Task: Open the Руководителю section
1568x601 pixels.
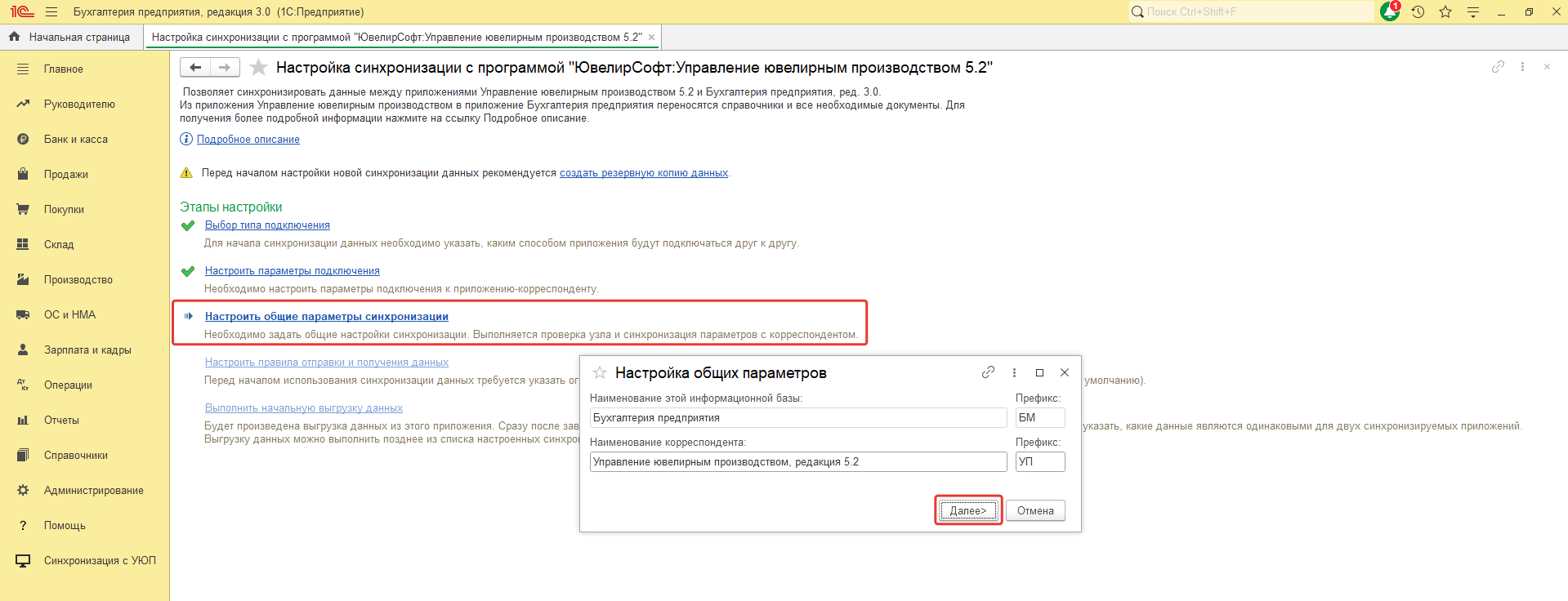Action: (79, 105)
